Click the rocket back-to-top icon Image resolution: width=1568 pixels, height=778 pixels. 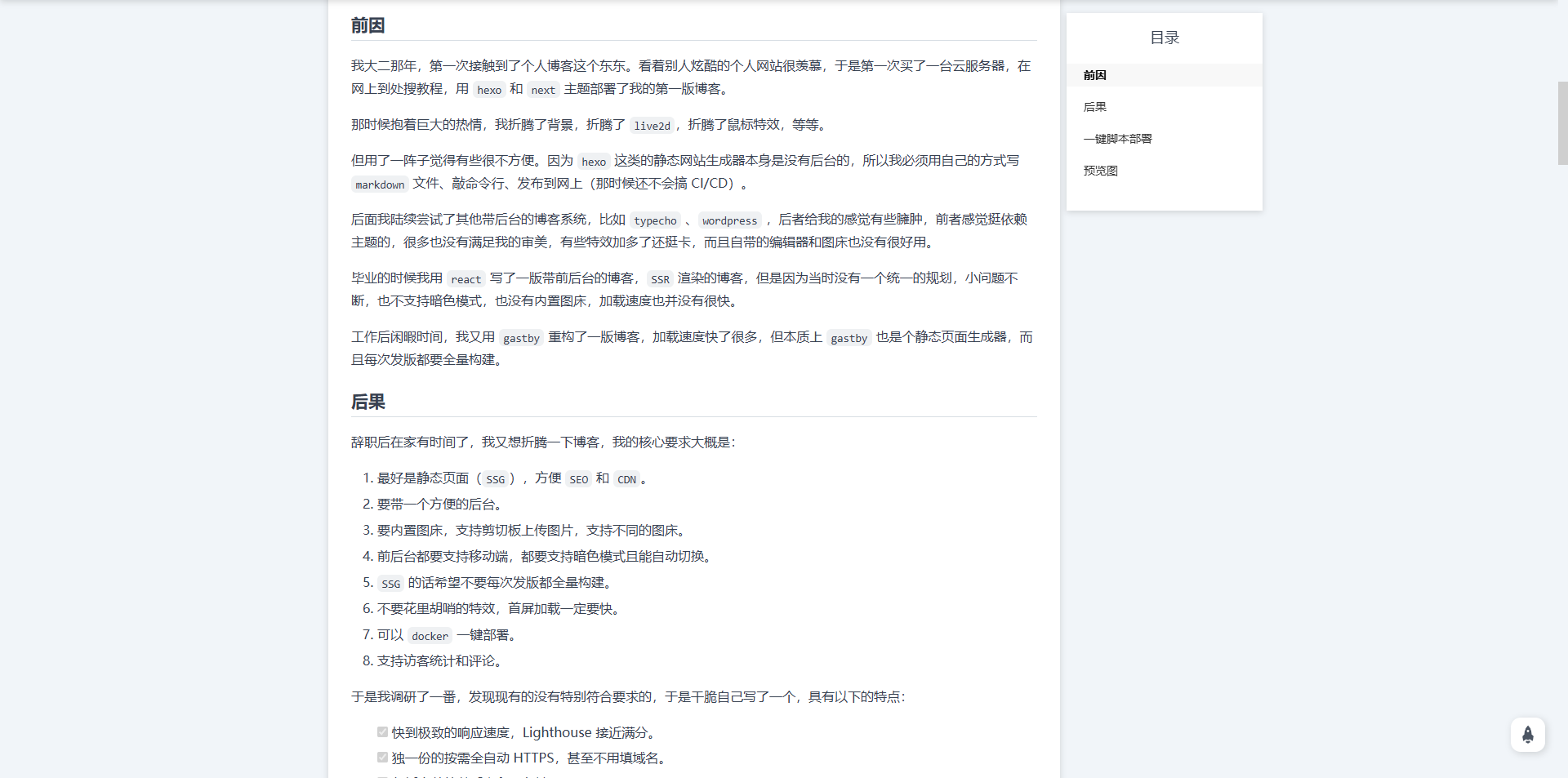(1527, 735)
